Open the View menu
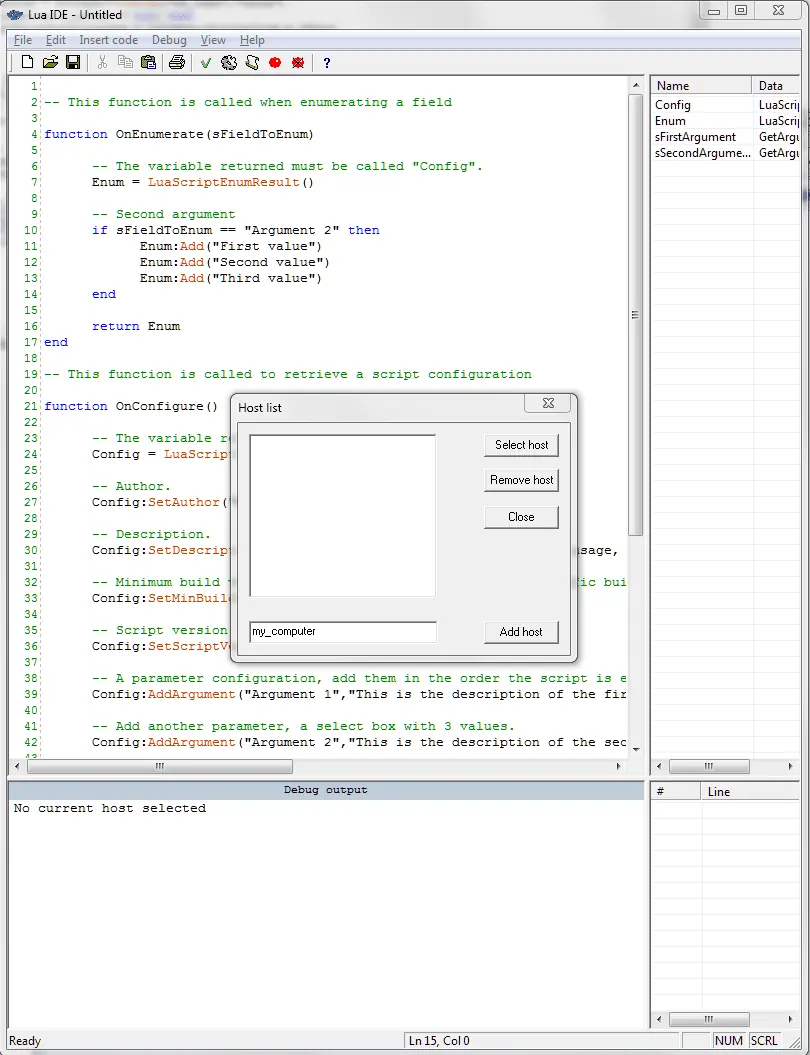 click(x=213, y=40)
